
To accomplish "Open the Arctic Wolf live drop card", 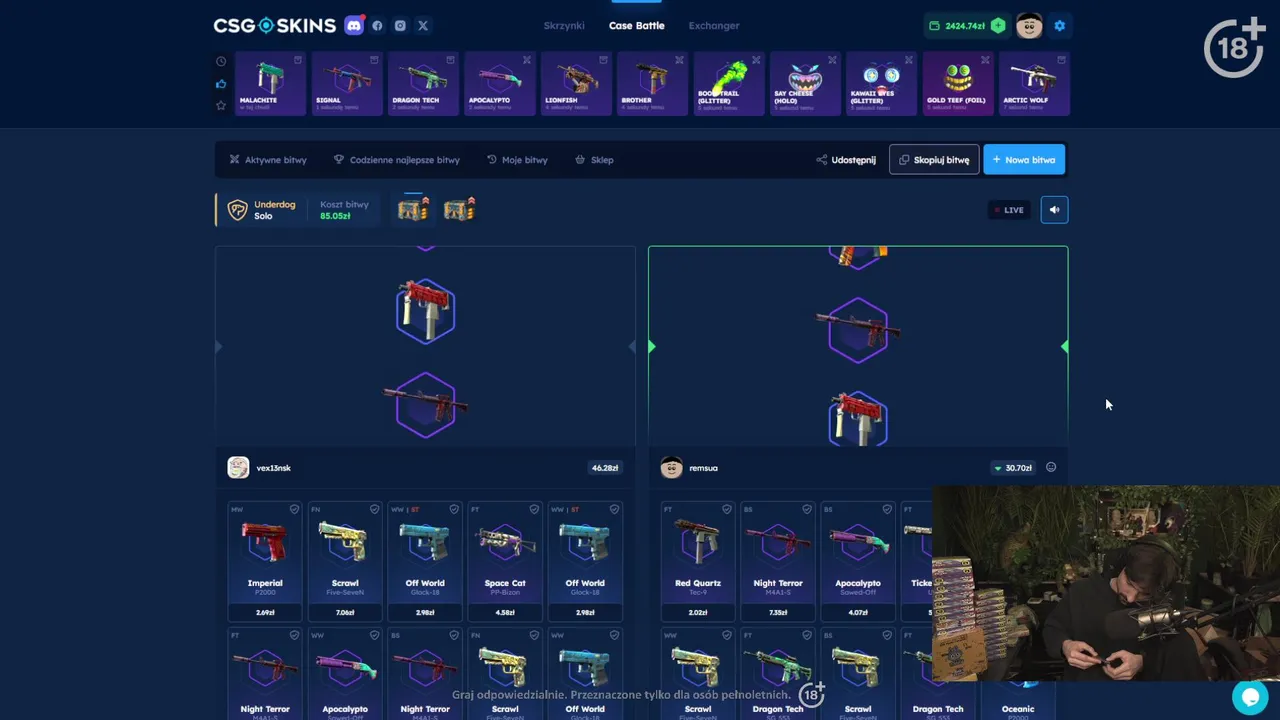I will pyautogui.click(x=1035, y=84).
